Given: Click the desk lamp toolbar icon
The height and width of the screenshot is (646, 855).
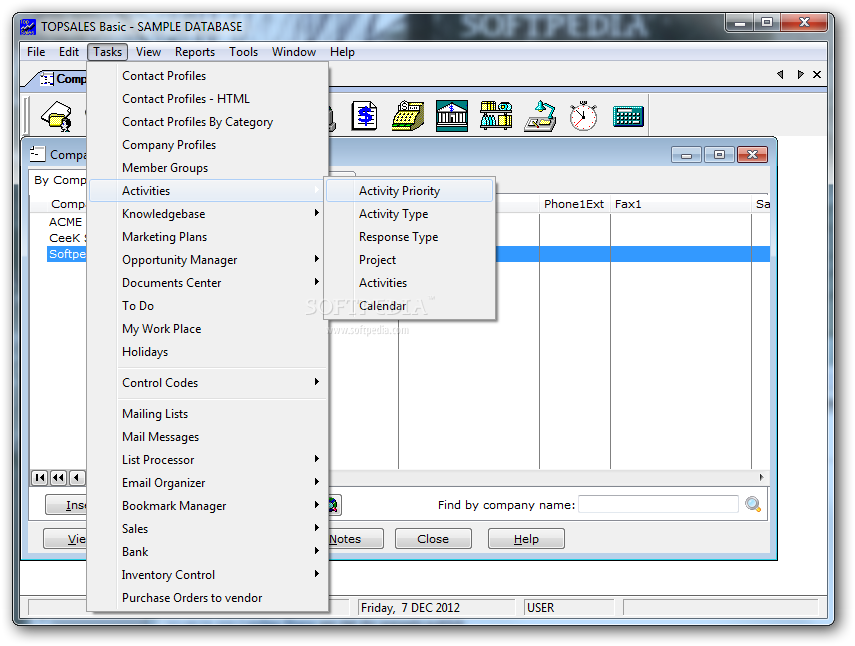Looking at the screenshot, I should [x=540, y=116].
